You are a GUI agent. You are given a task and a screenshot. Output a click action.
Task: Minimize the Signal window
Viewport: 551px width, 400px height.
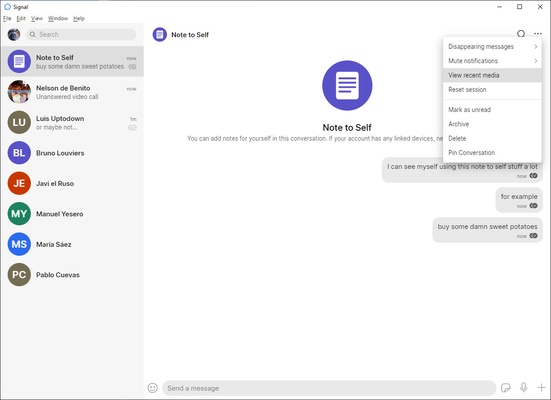499,7
